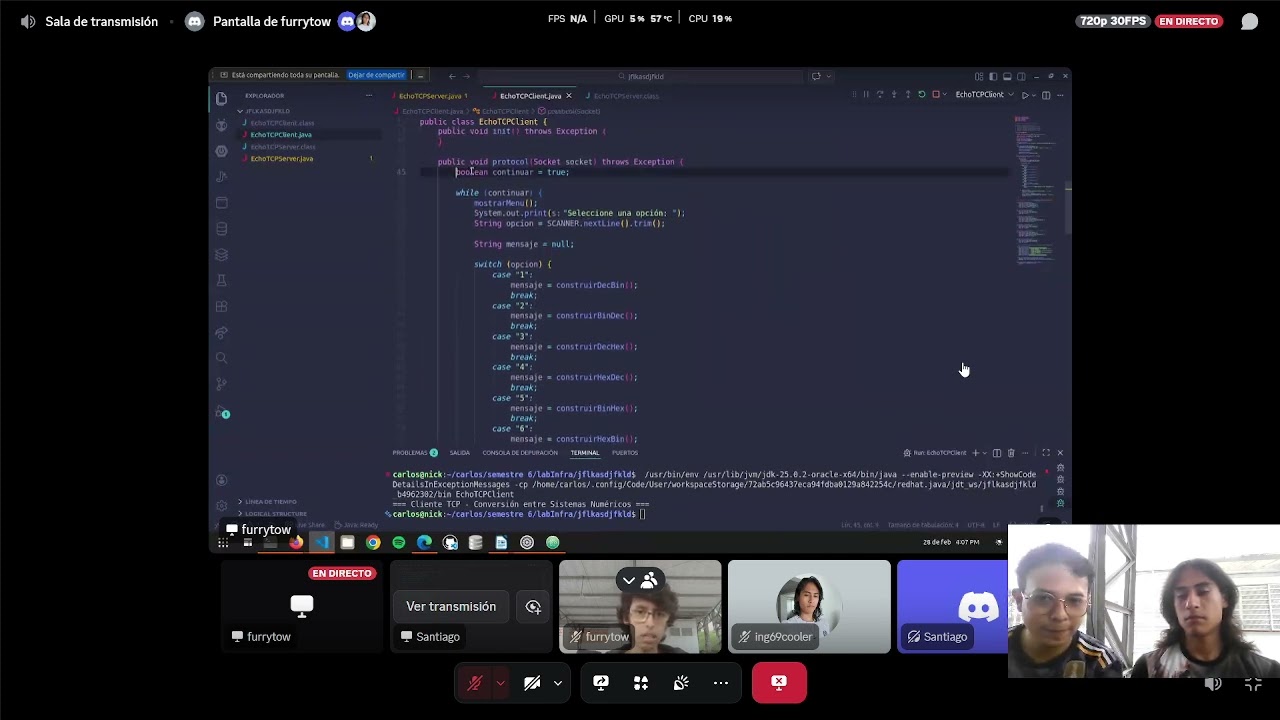
Task: Expand LÍNEA DE TIEMPO section
Action: coord(268,502)
